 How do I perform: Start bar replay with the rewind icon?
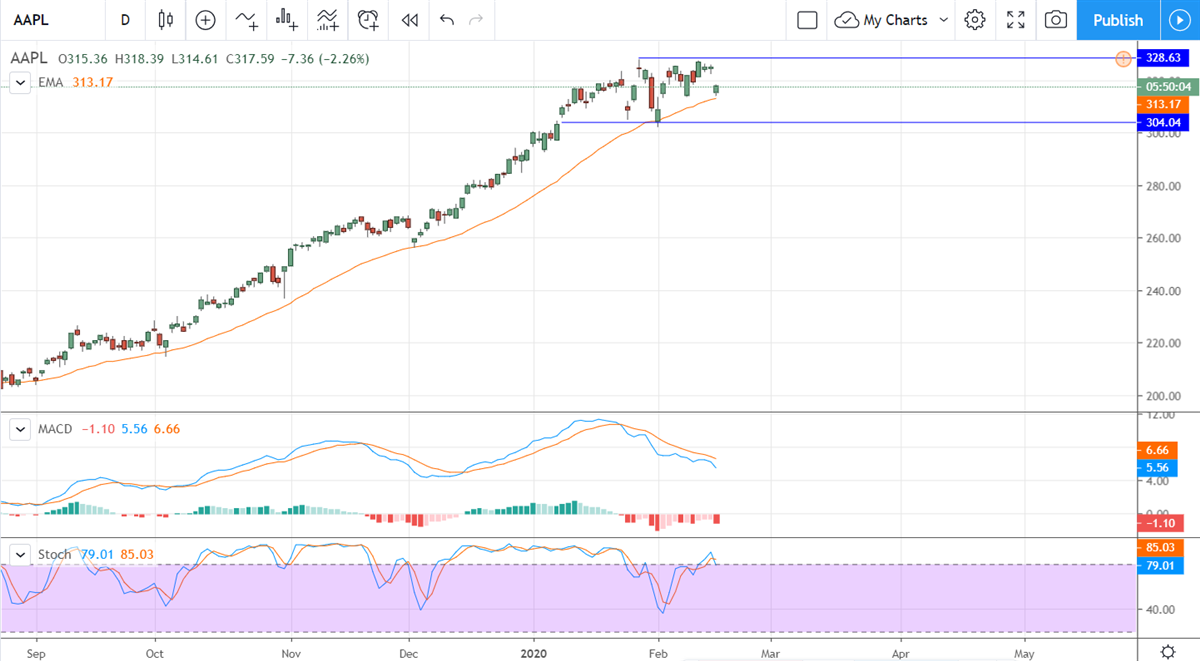[409, 20]
